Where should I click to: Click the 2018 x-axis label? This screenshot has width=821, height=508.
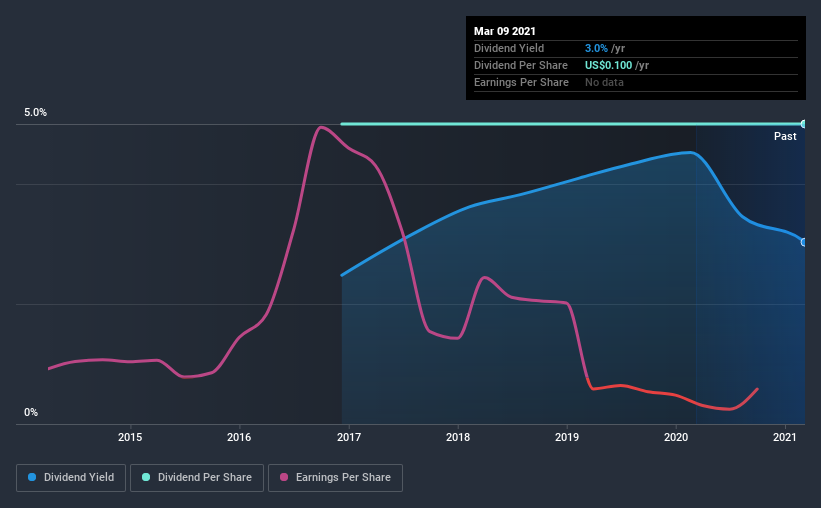[x=458, y=437]
